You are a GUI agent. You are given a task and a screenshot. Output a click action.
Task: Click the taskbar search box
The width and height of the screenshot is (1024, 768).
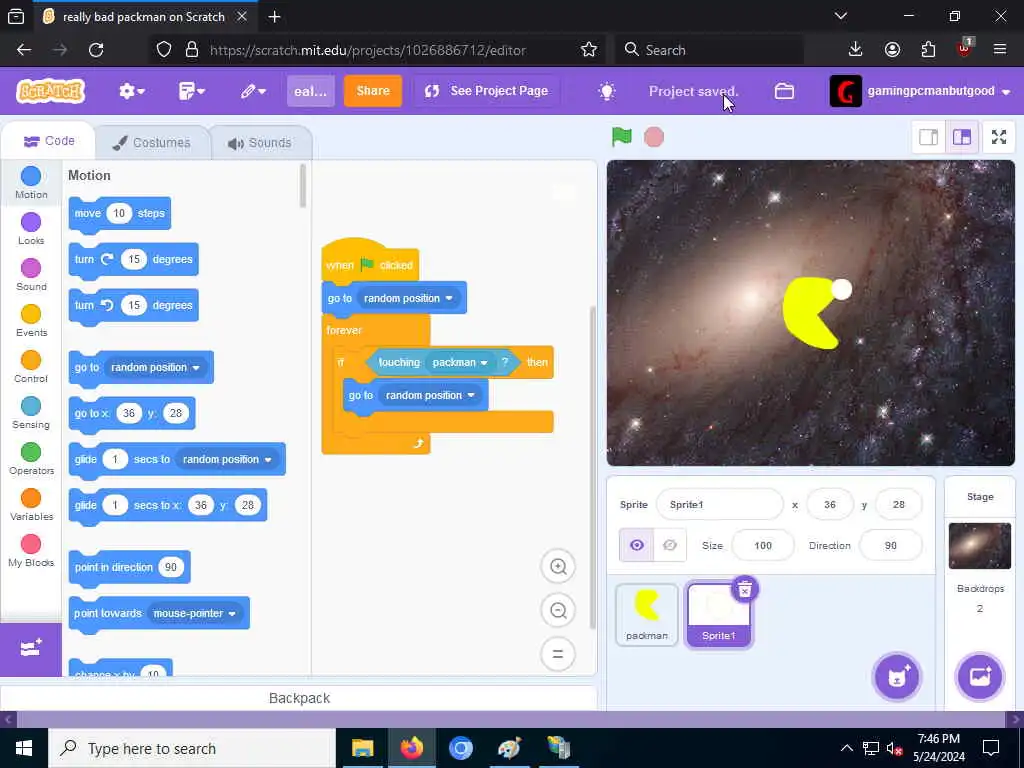[191, 748]
